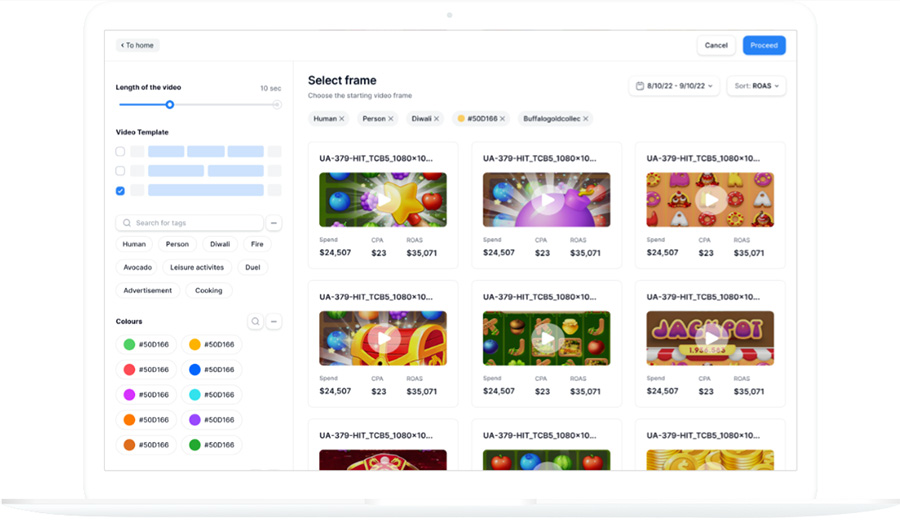
Task: Remove the Person filter chip
Action: tap(391, 119)
